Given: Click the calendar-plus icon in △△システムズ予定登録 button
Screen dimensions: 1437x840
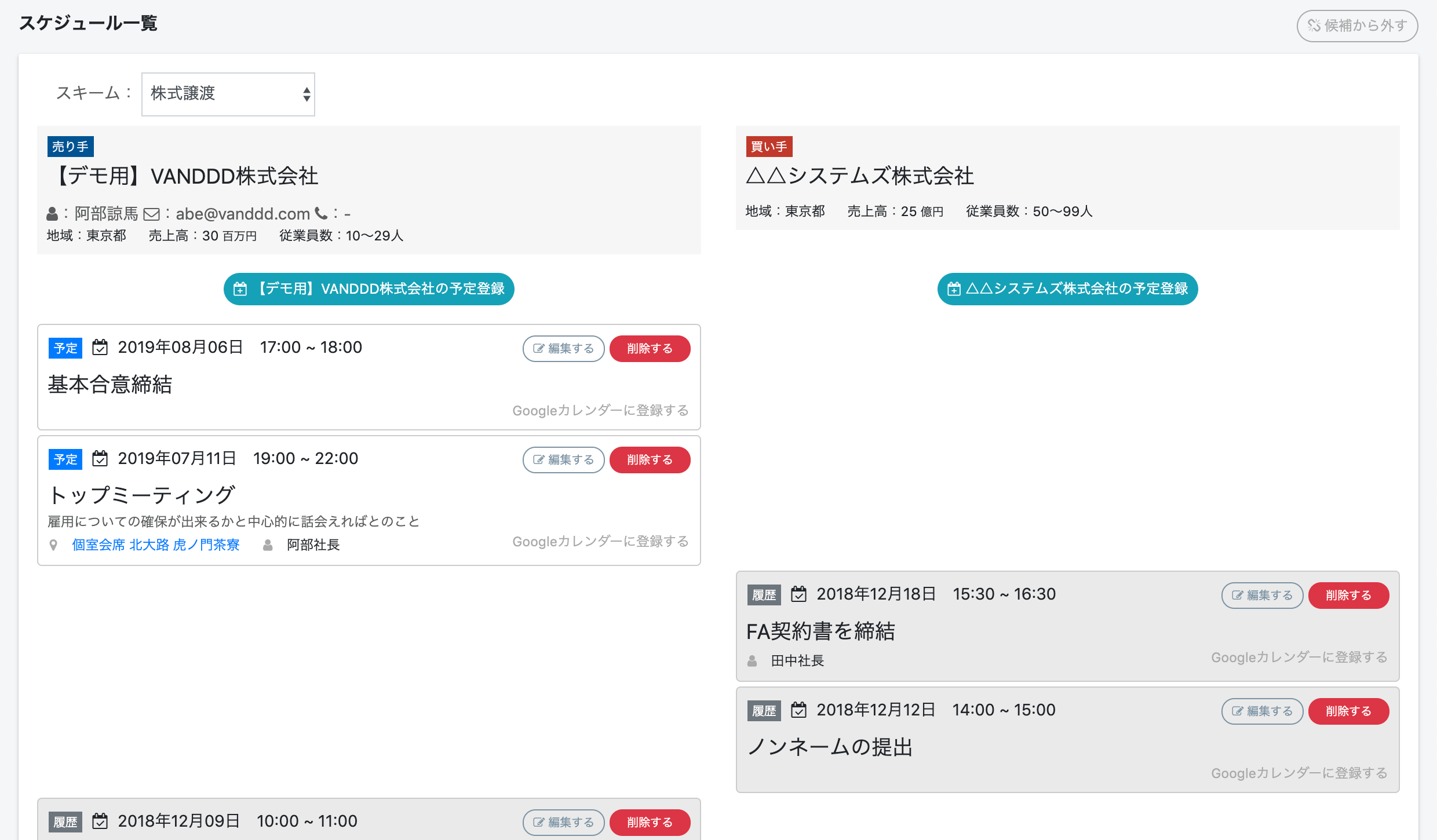Looking at the screenshot, I should point(953,289).
